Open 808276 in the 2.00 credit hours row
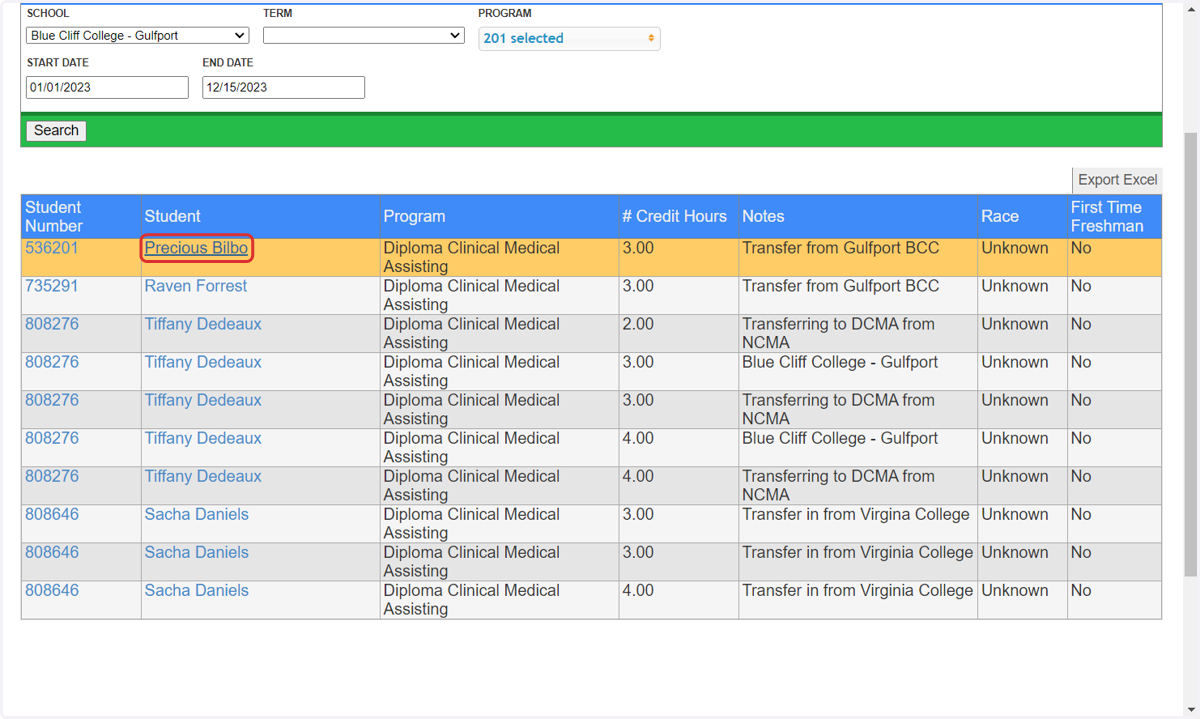 [x=51, y=324]
